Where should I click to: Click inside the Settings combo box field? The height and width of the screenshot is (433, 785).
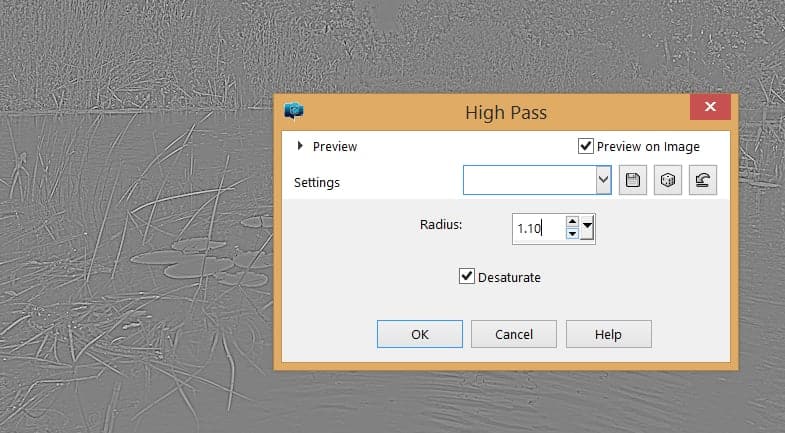click(x=528, y=181)
